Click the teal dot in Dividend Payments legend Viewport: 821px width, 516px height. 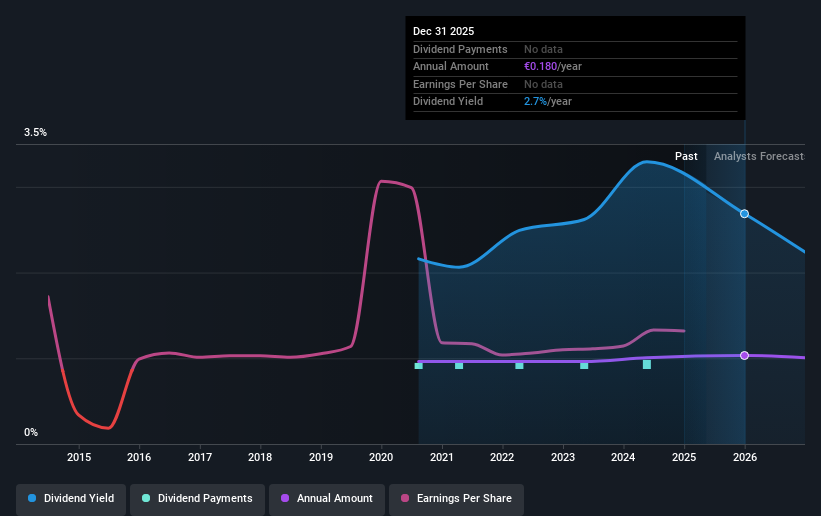(x=146, y=498)
